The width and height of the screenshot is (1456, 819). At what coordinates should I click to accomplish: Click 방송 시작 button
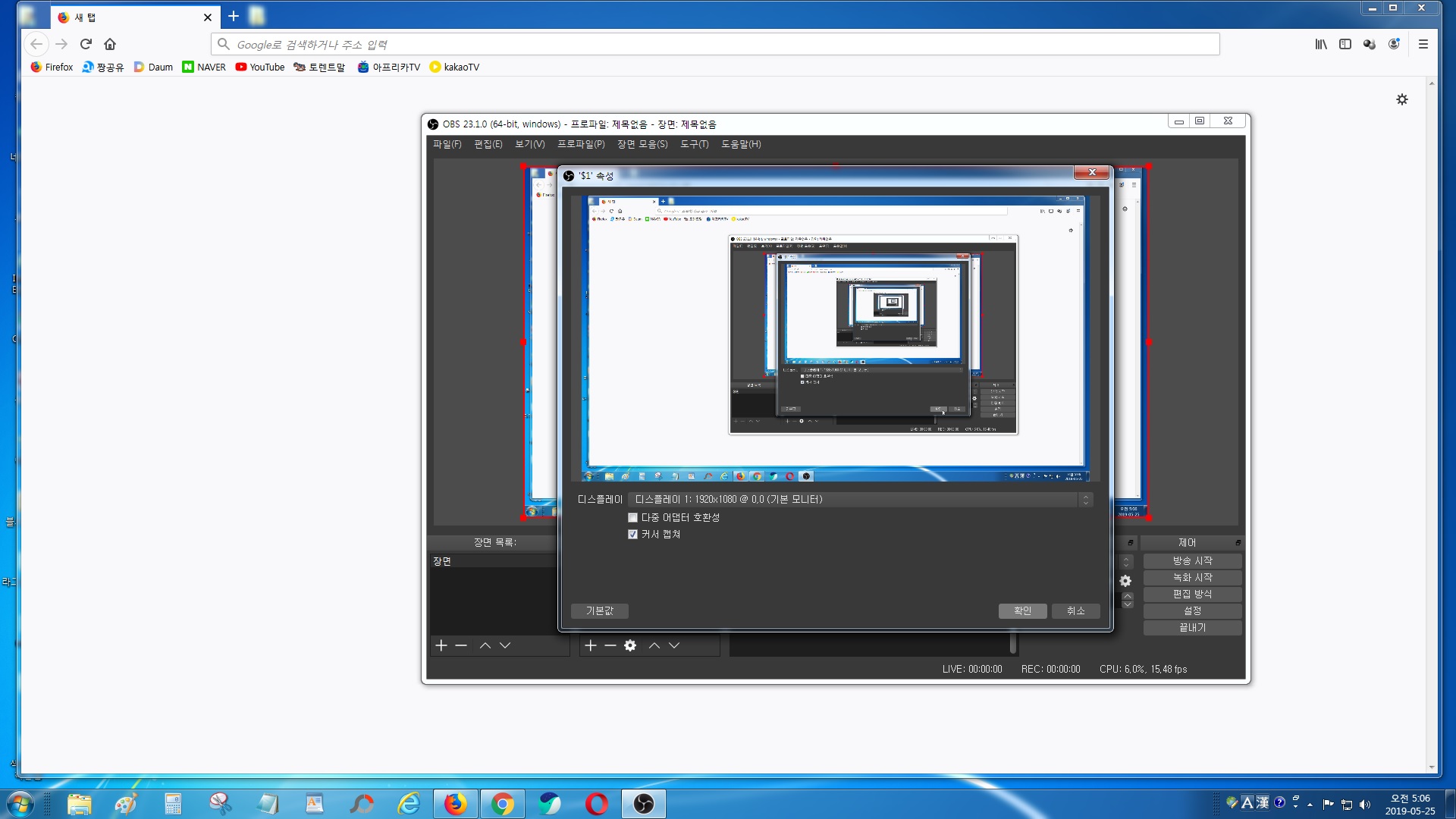[x=1192, y=561]
